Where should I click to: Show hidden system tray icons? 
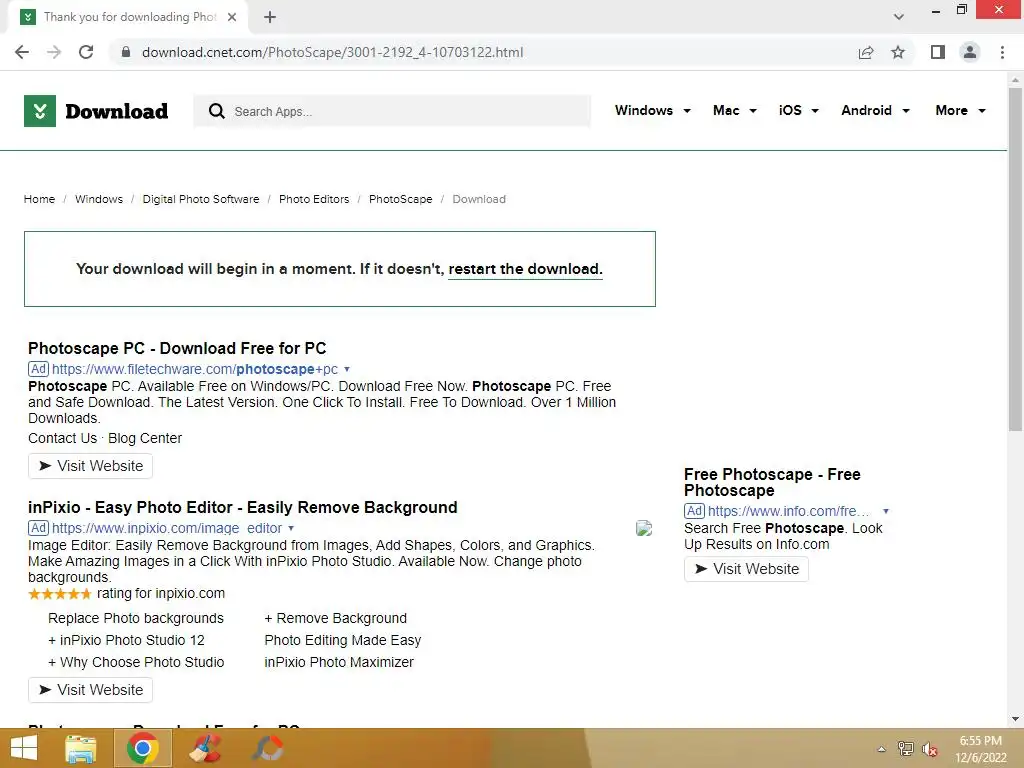[882, 749]
